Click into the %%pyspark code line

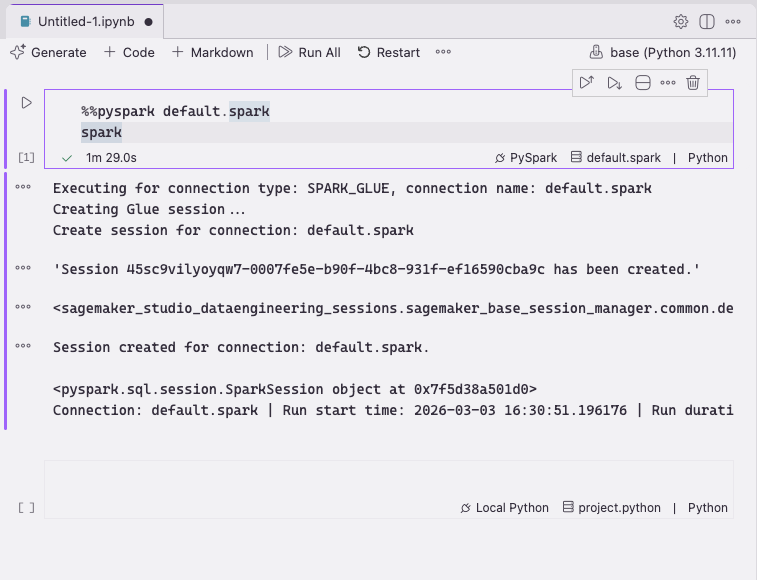[x=175, y=112]
